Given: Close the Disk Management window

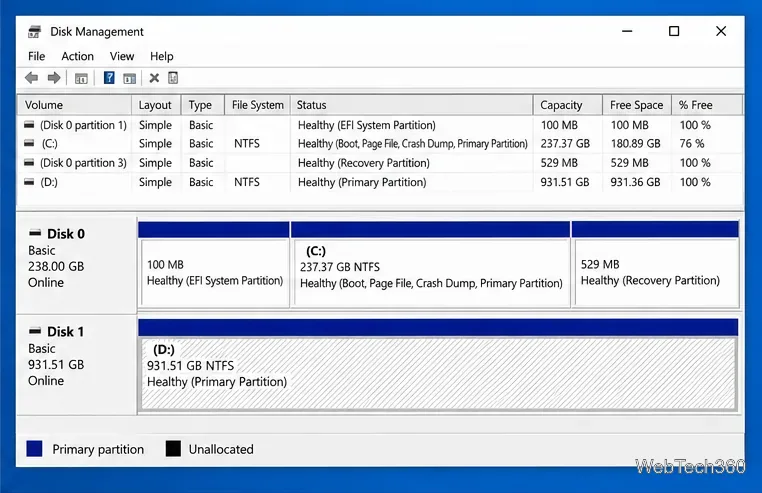Looking at the screenshot, I should click(721, 31).
